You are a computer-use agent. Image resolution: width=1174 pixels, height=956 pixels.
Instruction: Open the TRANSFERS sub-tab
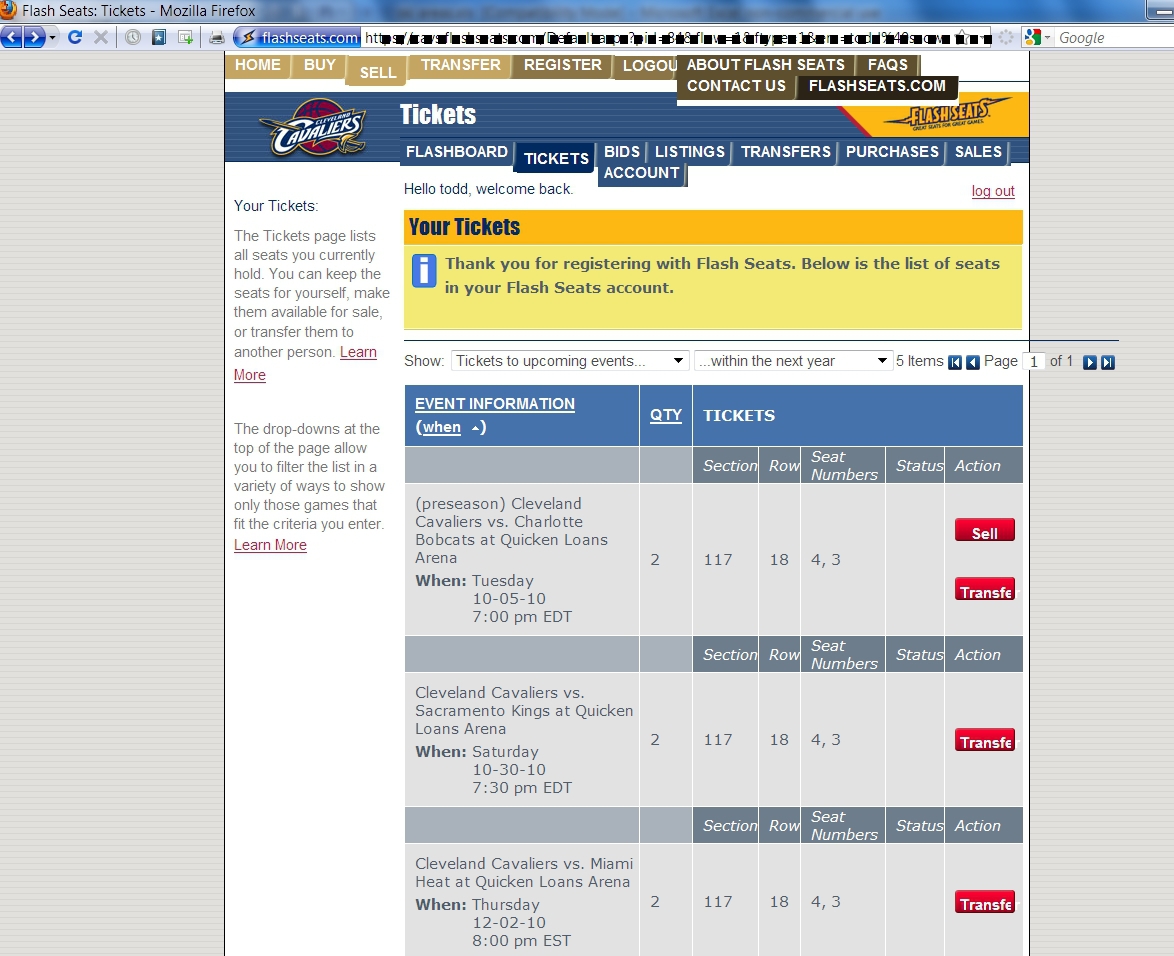click(x=785, y=152)
